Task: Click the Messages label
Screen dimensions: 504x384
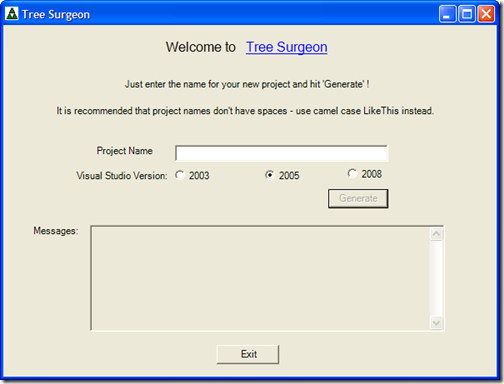Action: (x=56, y=231)
